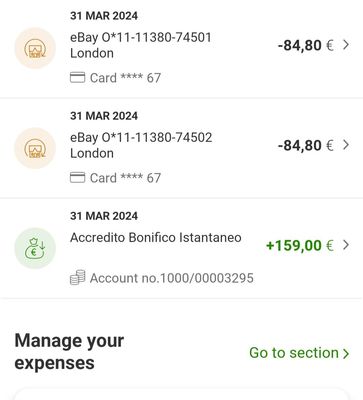Tap the shopping icon for eBay 74501 transaction

pyautogui.click(x=35, y=48)
